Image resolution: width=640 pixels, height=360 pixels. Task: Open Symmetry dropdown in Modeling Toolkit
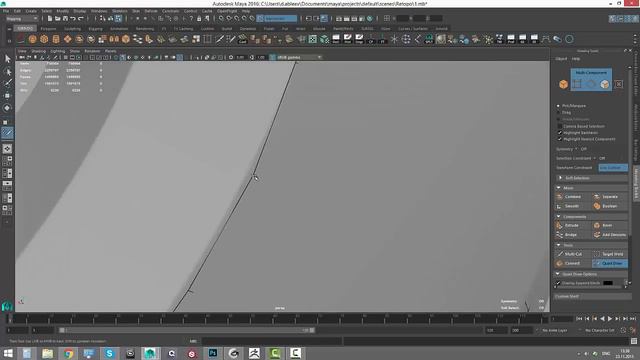point(584,149)
